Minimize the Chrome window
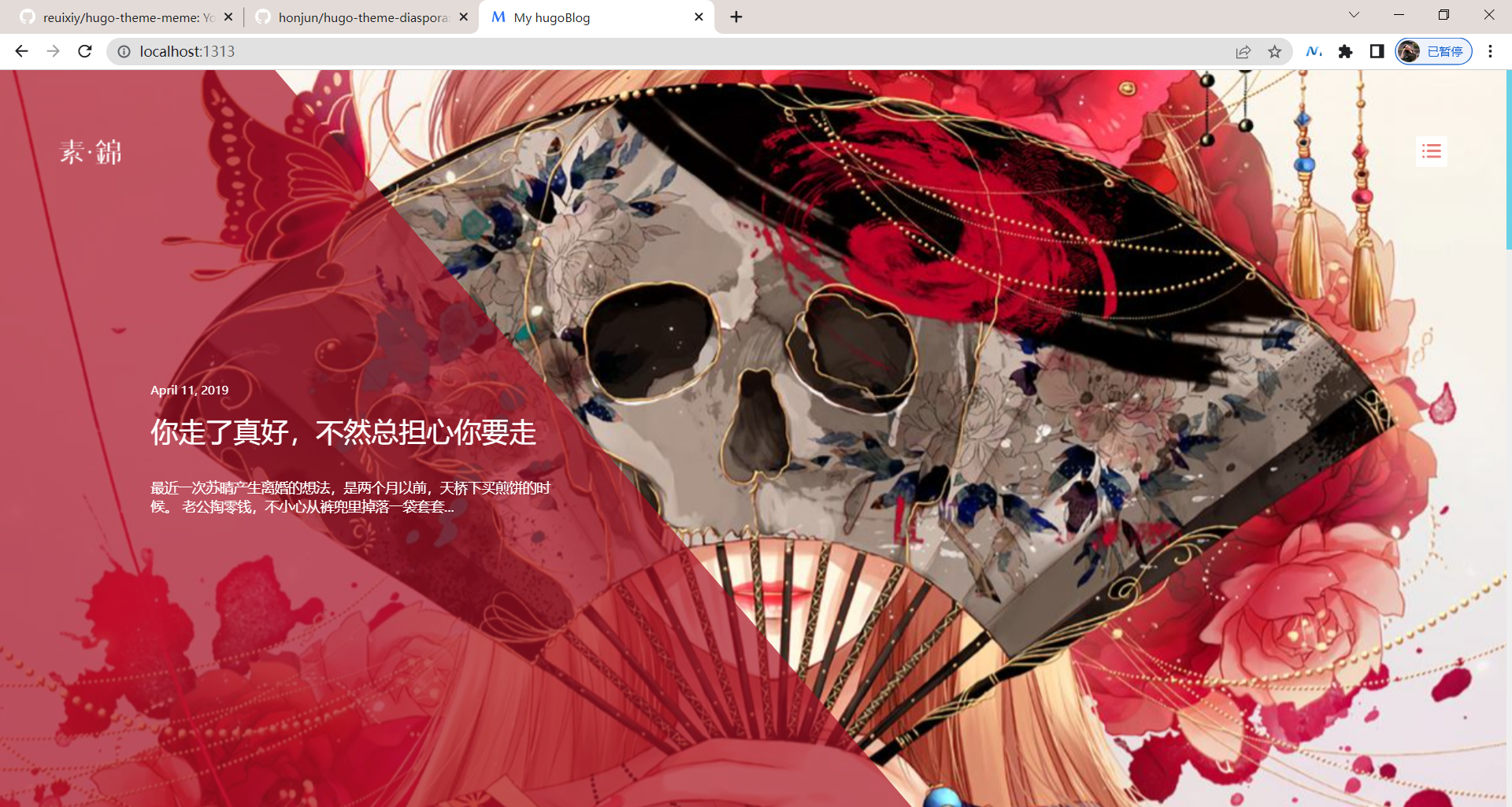Viewport: 1512px width, 807px height. (1399, 15)
